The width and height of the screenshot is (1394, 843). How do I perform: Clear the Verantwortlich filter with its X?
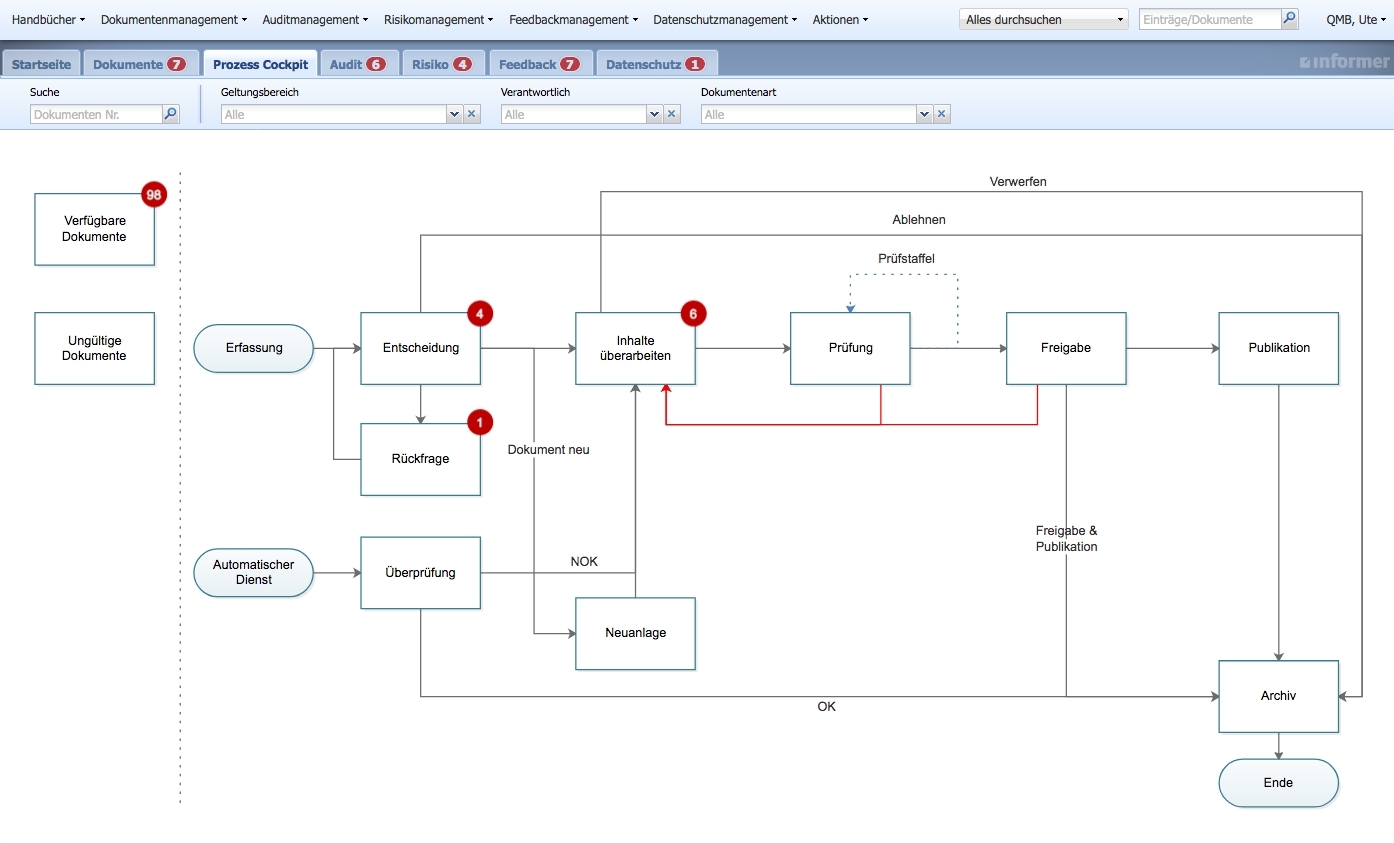672,115
